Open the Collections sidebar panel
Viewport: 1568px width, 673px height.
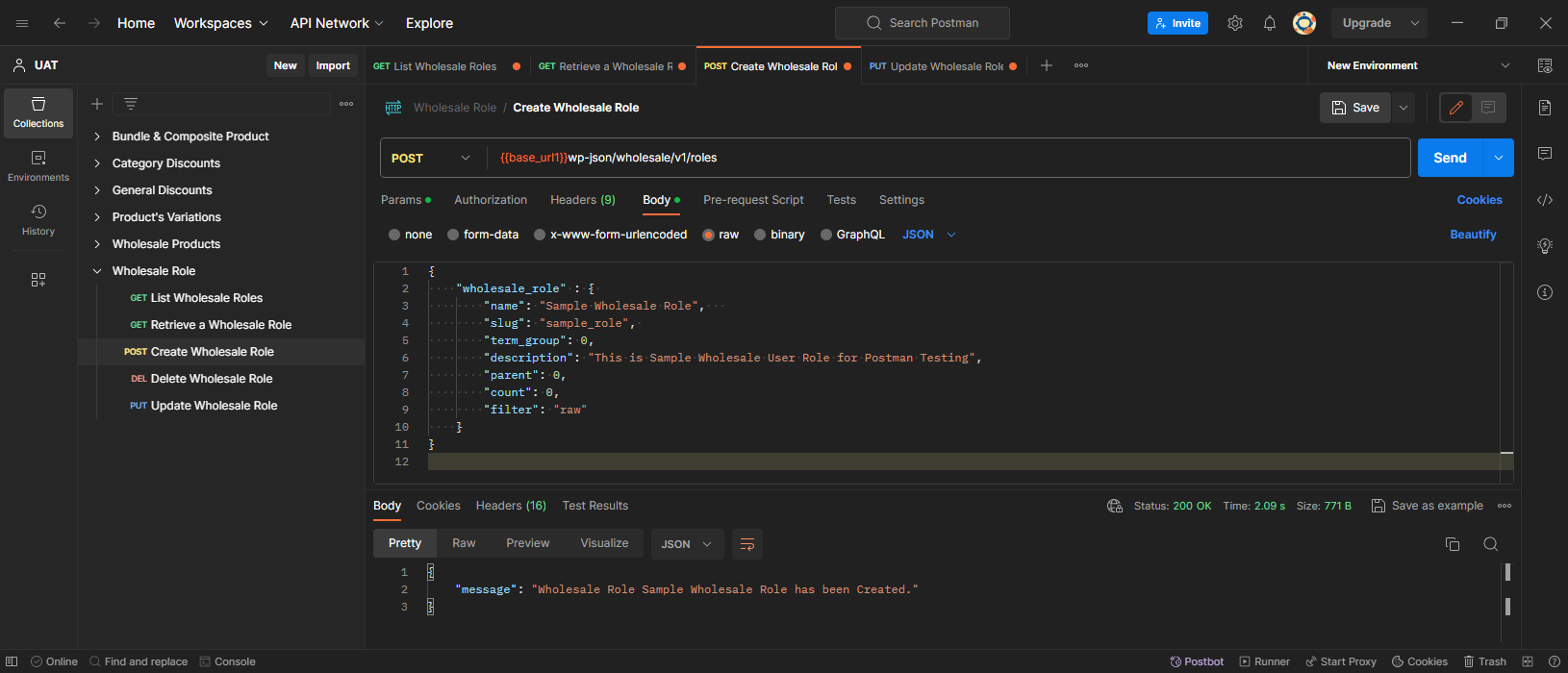38,112
